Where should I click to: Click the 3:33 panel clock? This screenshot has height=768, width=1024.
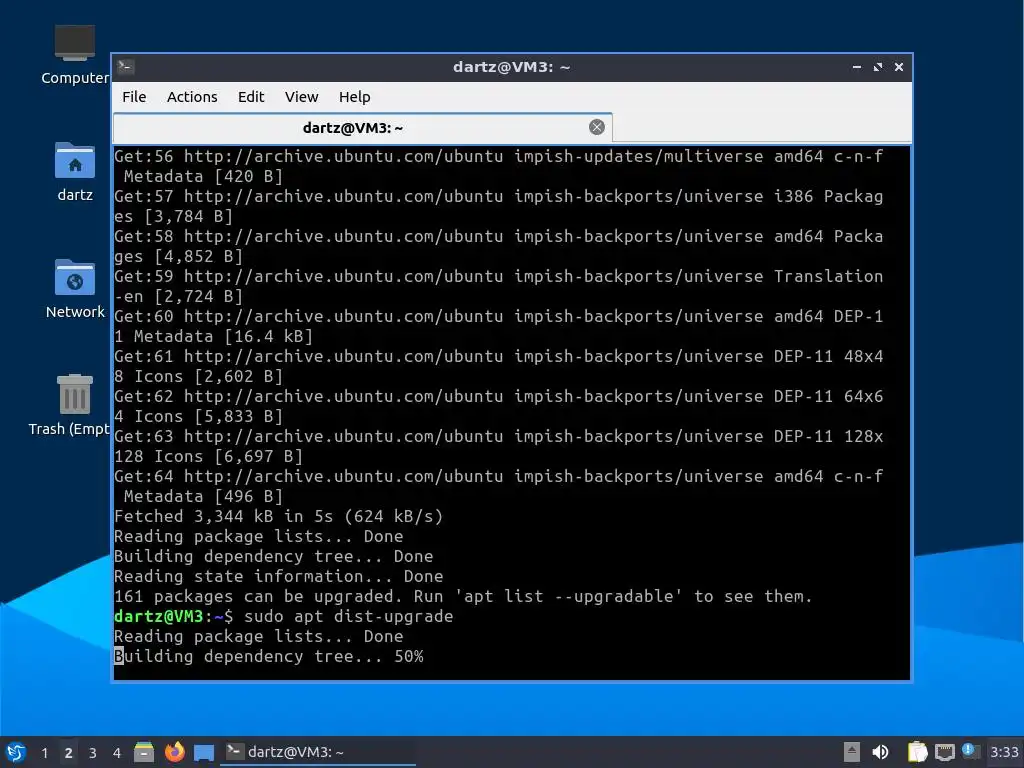[x=1004, y=752]
